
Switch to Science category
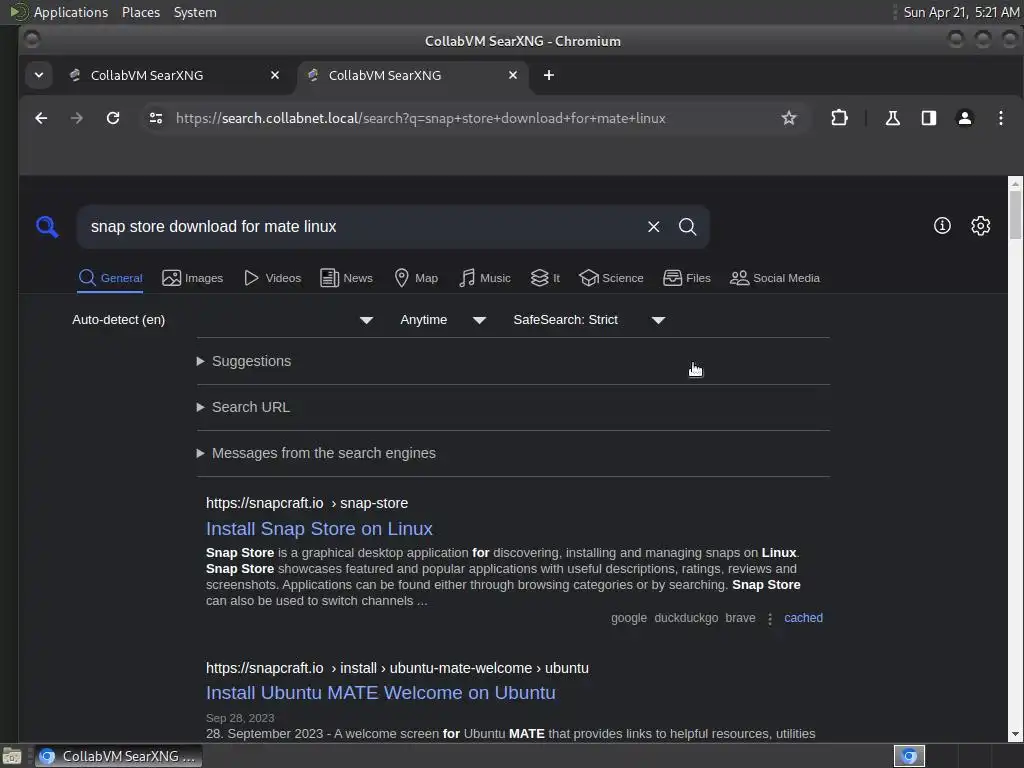pyautogui.click(x=611, y=278)
